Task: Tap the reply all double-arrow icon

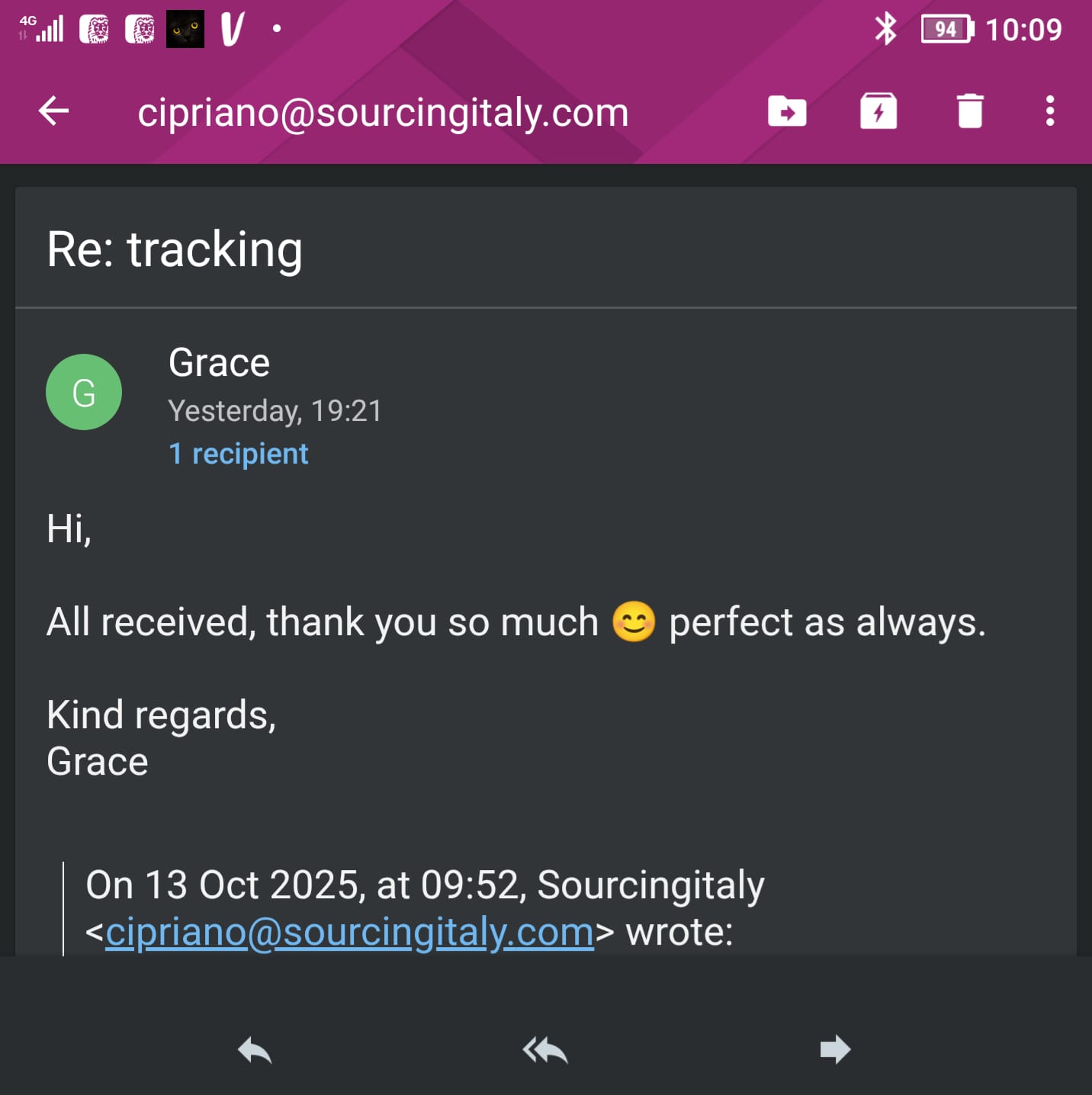Action: coord(545,1050)
